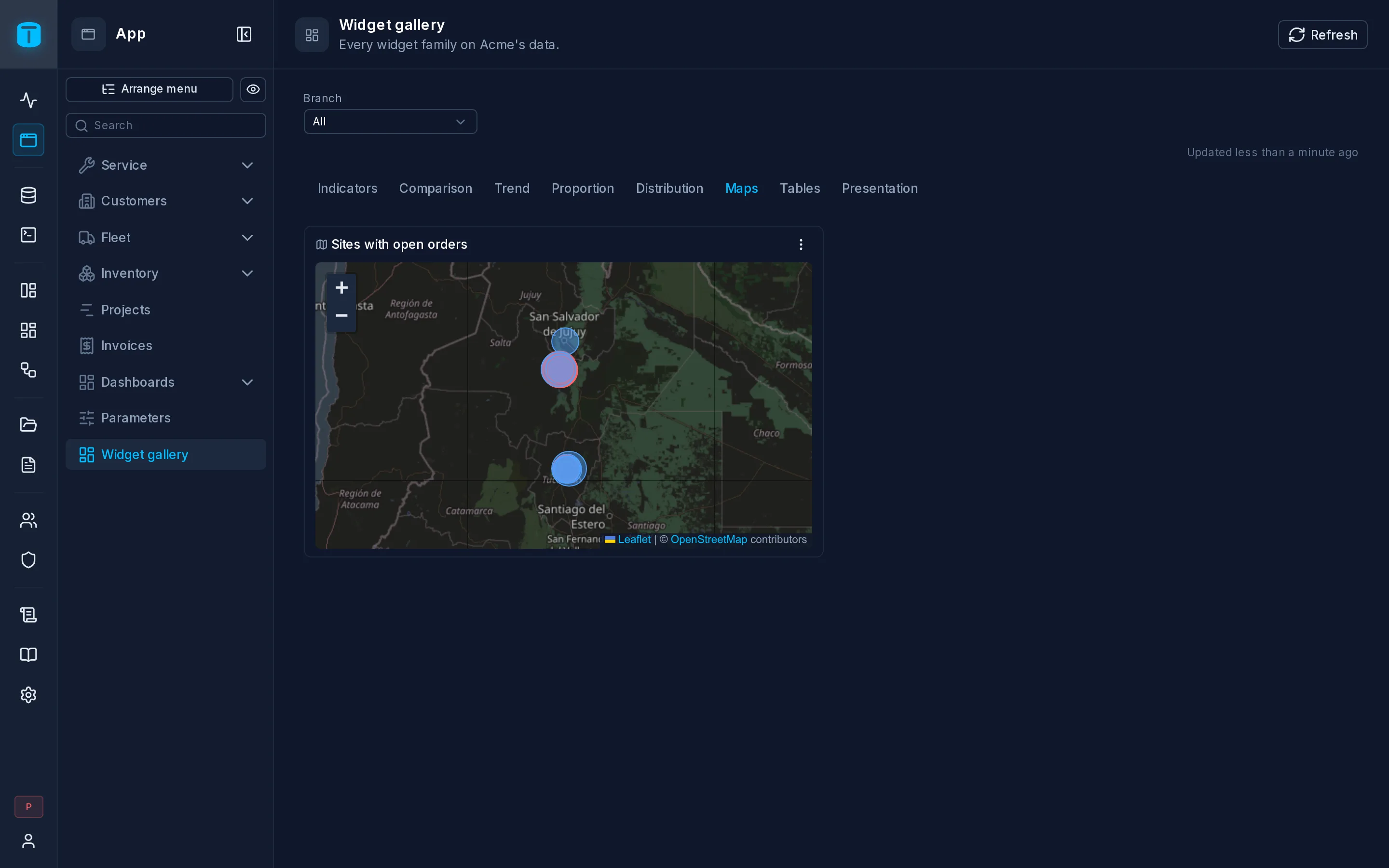Open the OpenStreetMap link
The height and width of the screenshot is (868, 1389).
click(x=709, y=540)
